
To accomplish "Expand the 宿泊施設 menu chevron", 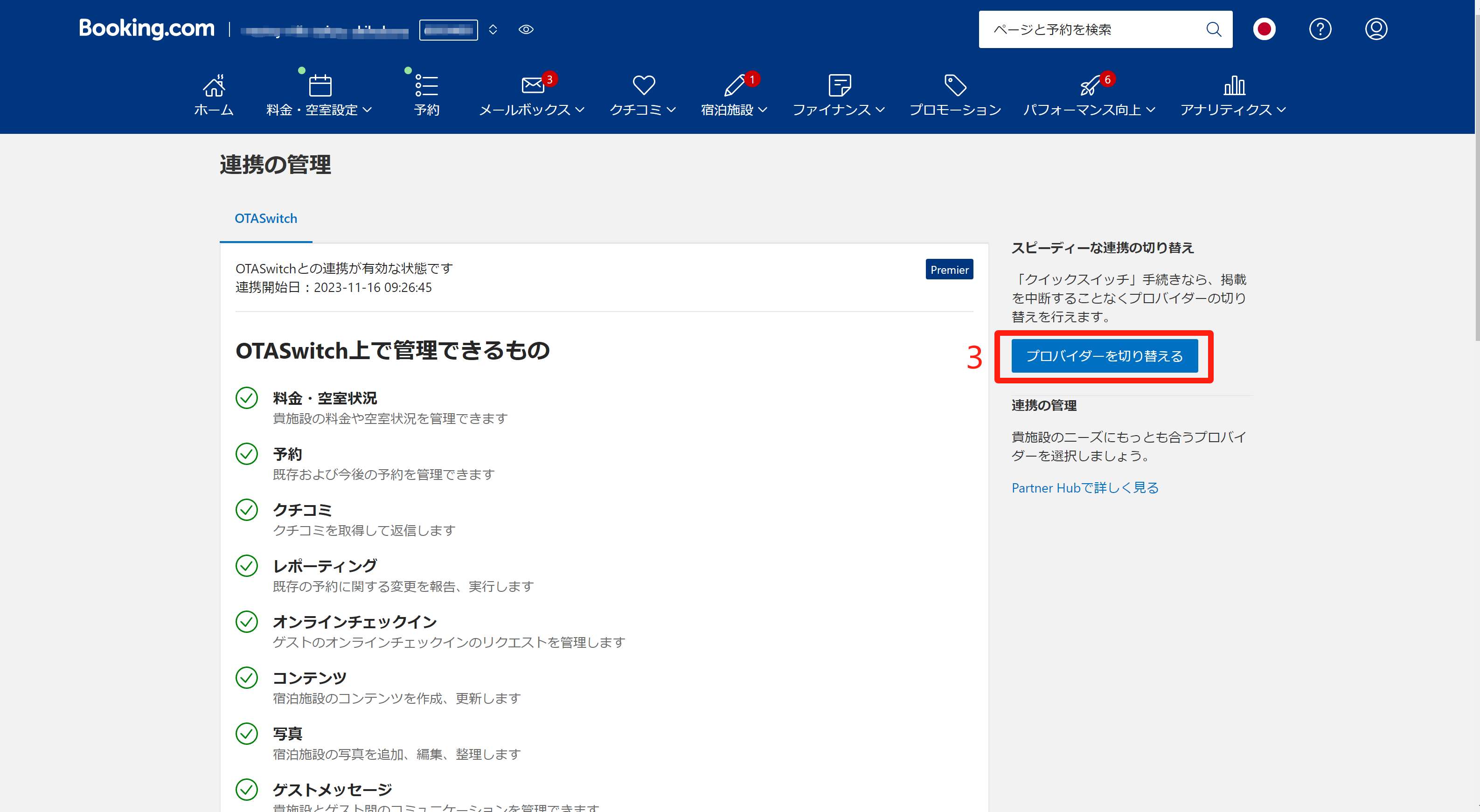I will point(763,110).
